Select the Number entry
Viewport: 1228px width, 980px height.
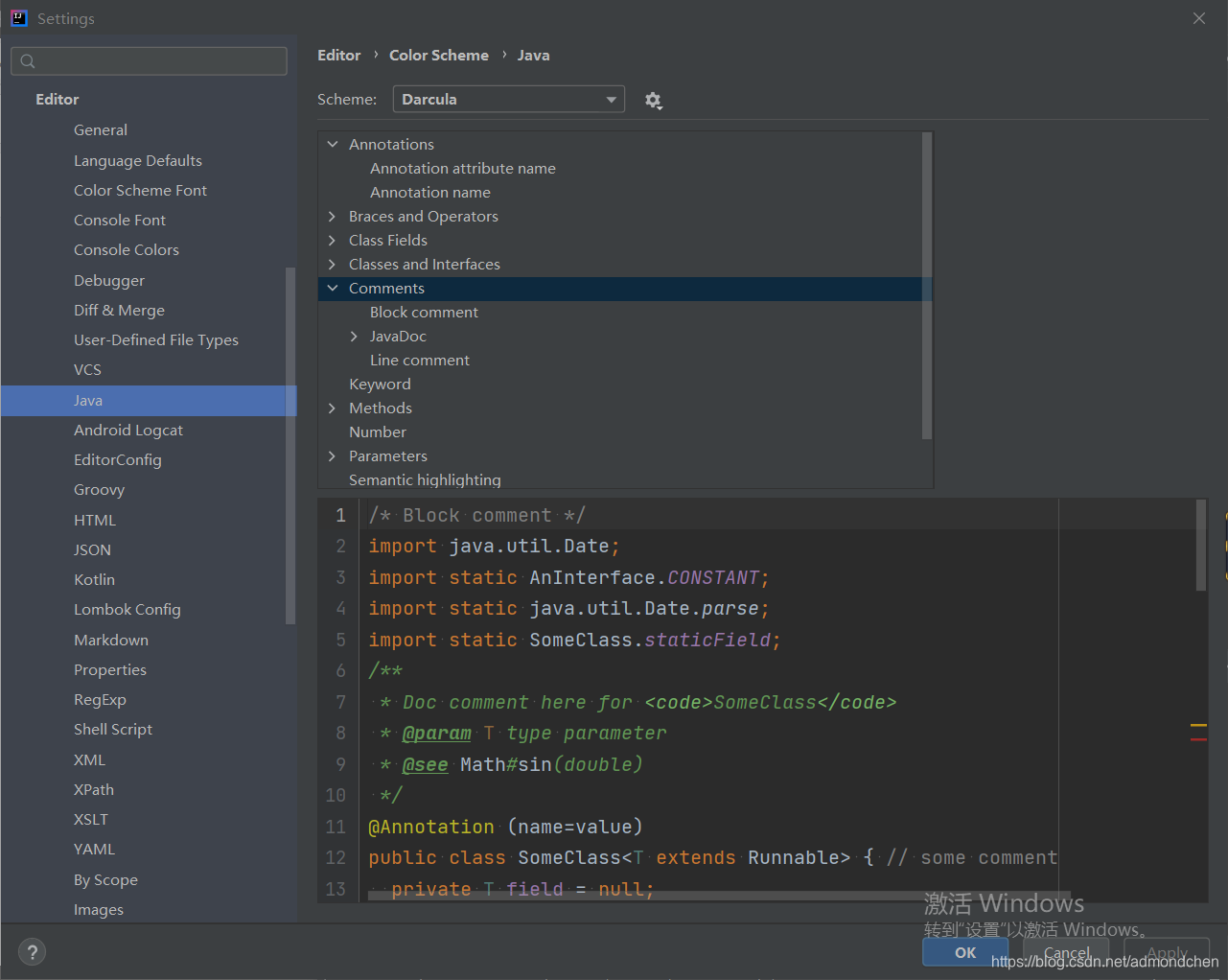378,432
